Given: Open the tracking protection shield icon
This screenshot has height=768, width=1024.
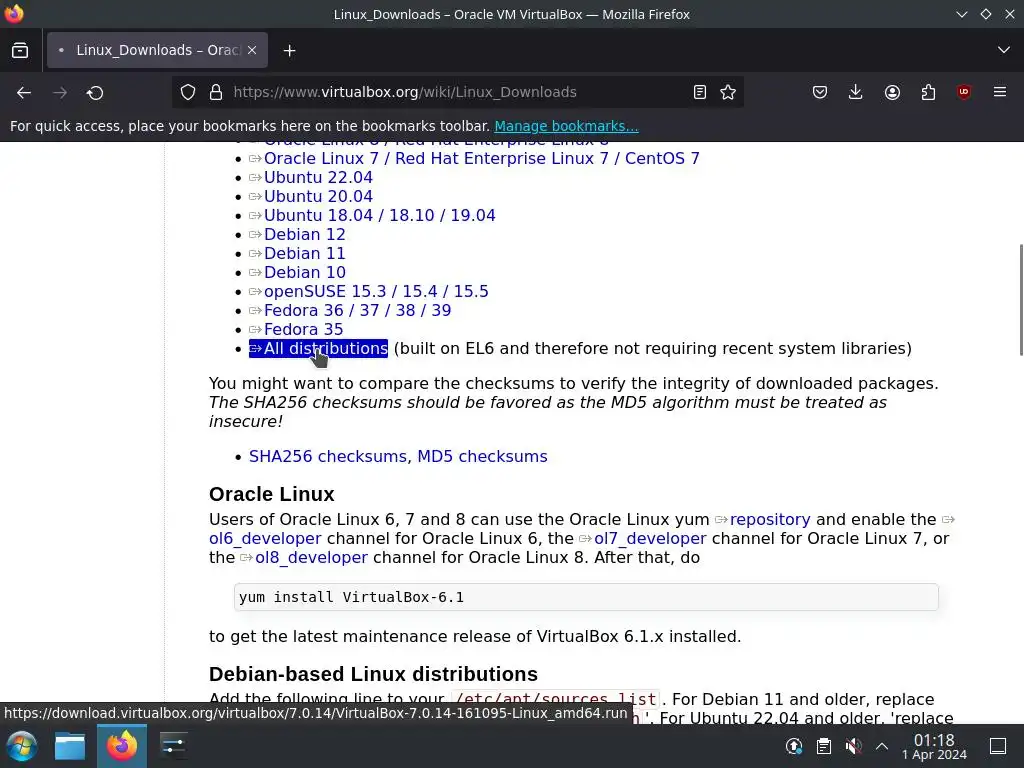Looking at the screenshot, I should coord(188,92).
